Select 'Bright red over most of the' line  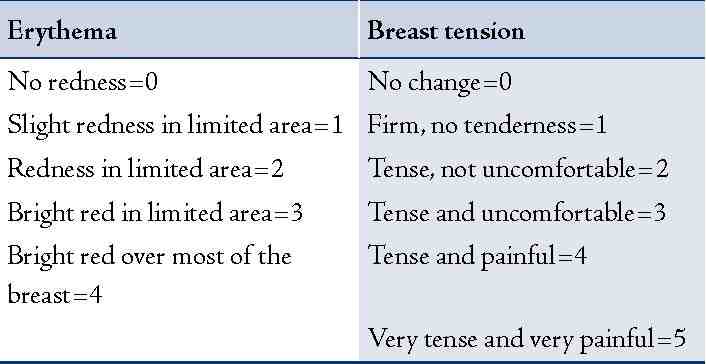tap(149, 256)
